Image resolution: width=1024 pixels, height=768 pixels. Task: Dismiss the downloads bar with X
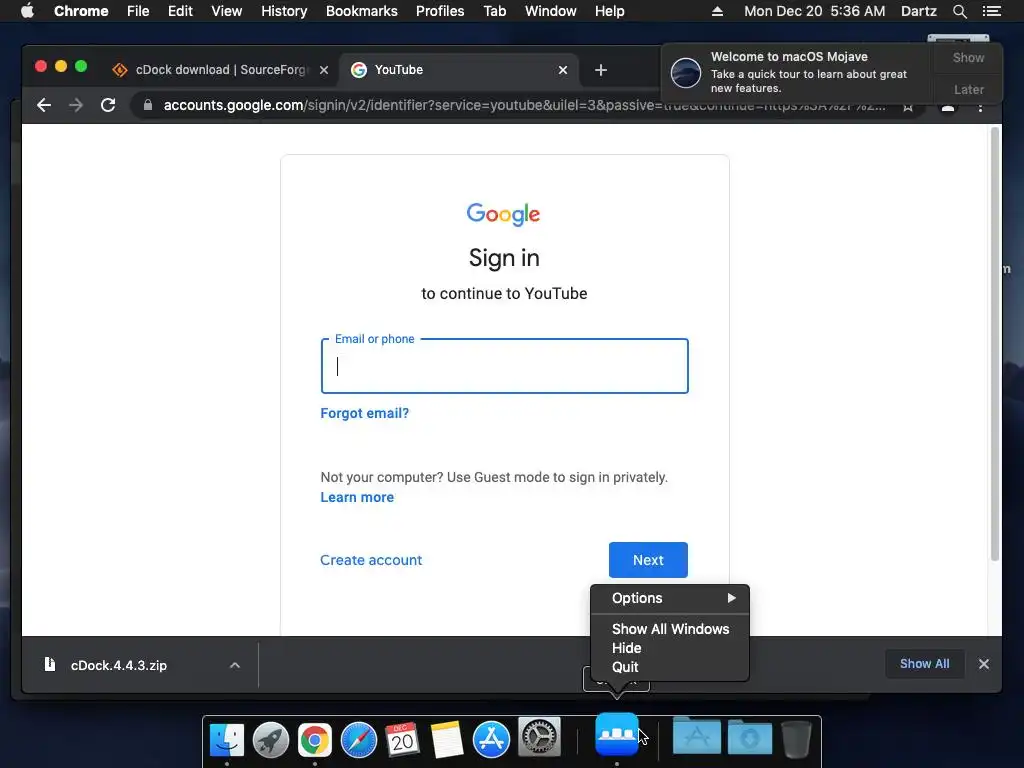click(x=984, y=664)
